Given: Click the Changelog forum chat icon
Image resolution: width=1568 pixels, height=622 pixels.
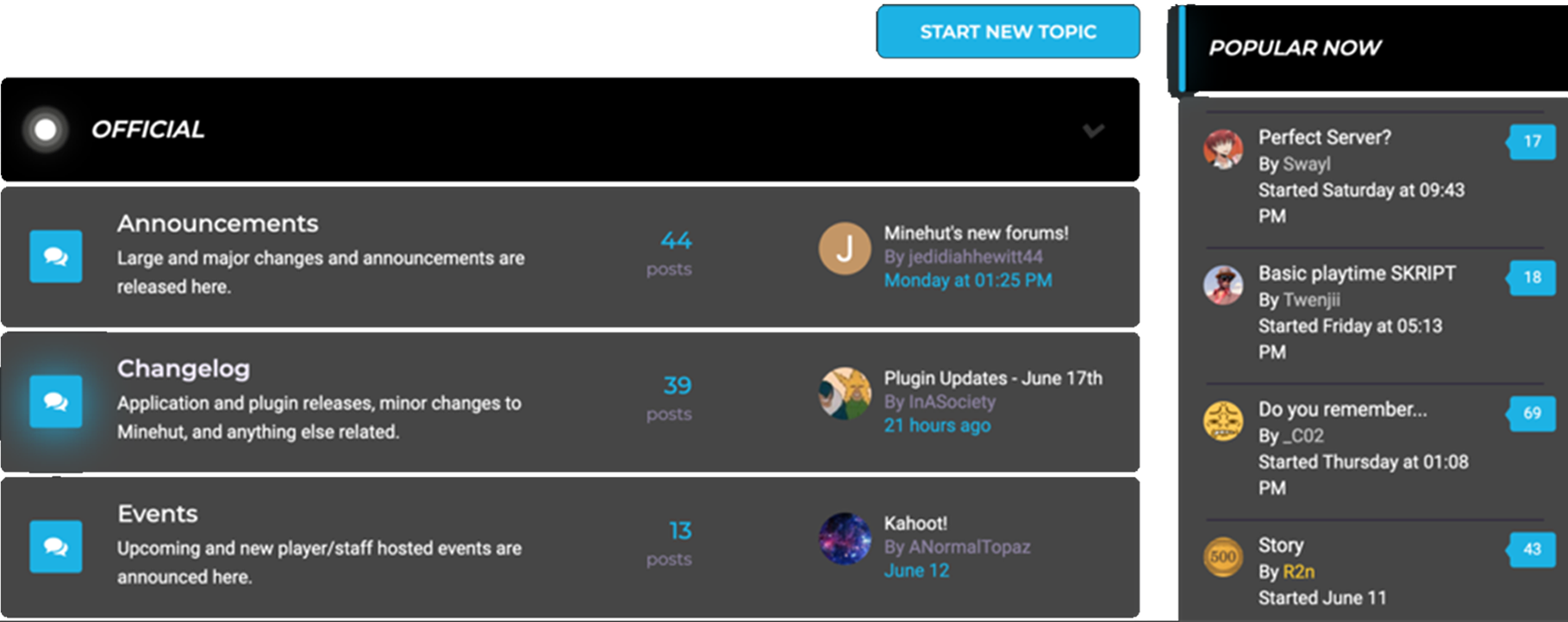Looking at the screenshot, I should 56,401.
